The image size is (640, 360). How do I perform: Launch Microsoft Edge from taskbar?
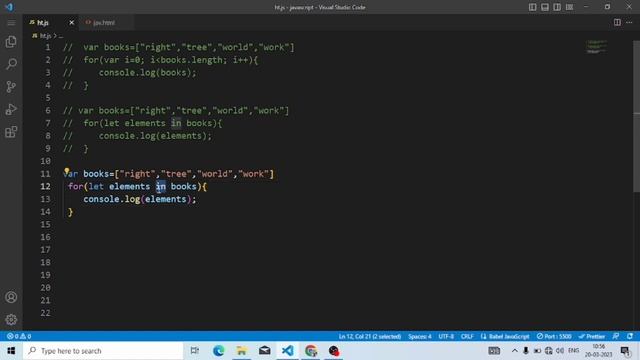coord(218,351)
